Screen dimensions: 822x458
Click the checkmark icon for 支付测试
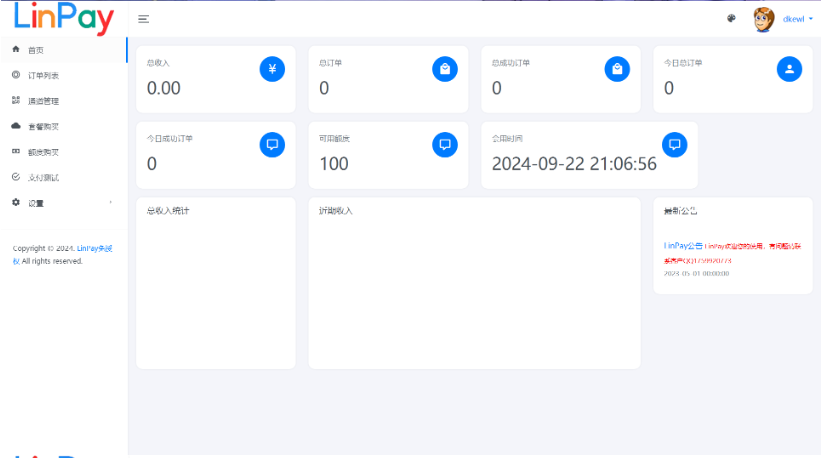click(16, 177)
